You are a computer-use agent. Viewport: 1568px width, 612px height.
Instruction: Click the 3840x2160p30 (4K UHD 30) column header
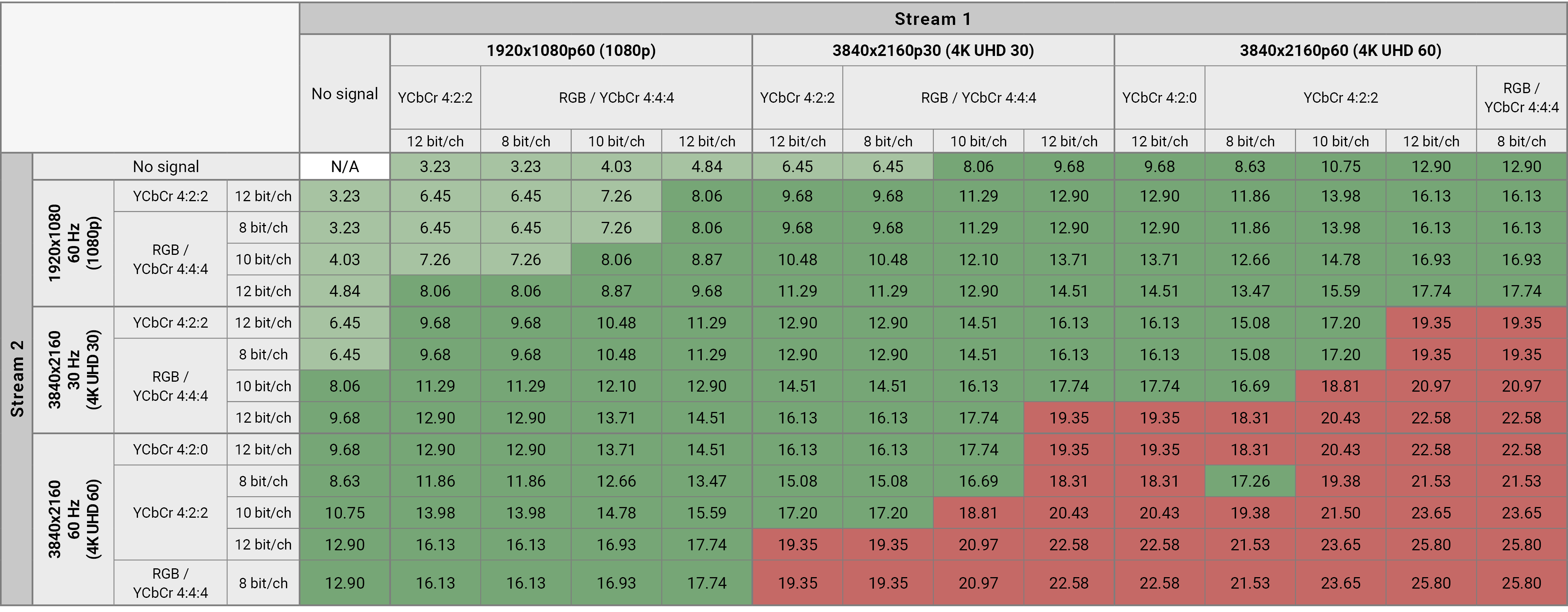933,51
